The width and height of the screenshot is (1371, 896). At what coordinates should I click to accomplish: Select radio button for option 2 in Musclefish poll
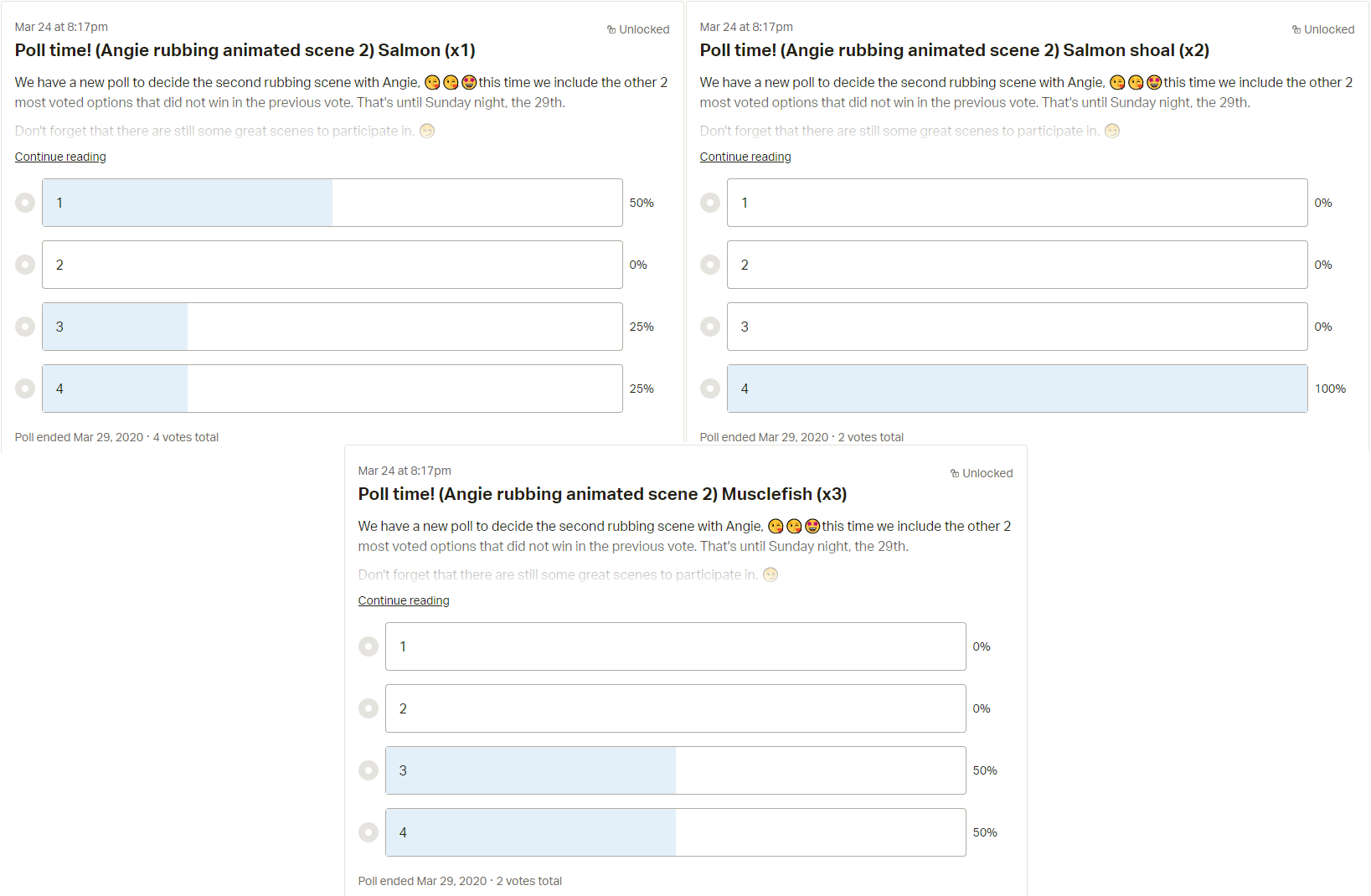[369, 708]
